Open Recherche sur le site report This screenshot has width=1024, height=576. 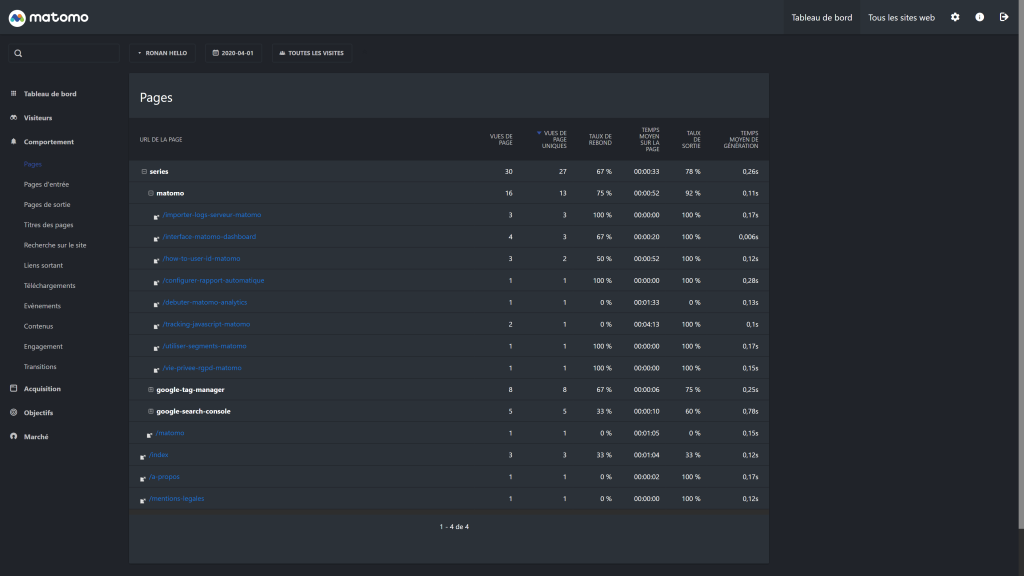(55, 246)
